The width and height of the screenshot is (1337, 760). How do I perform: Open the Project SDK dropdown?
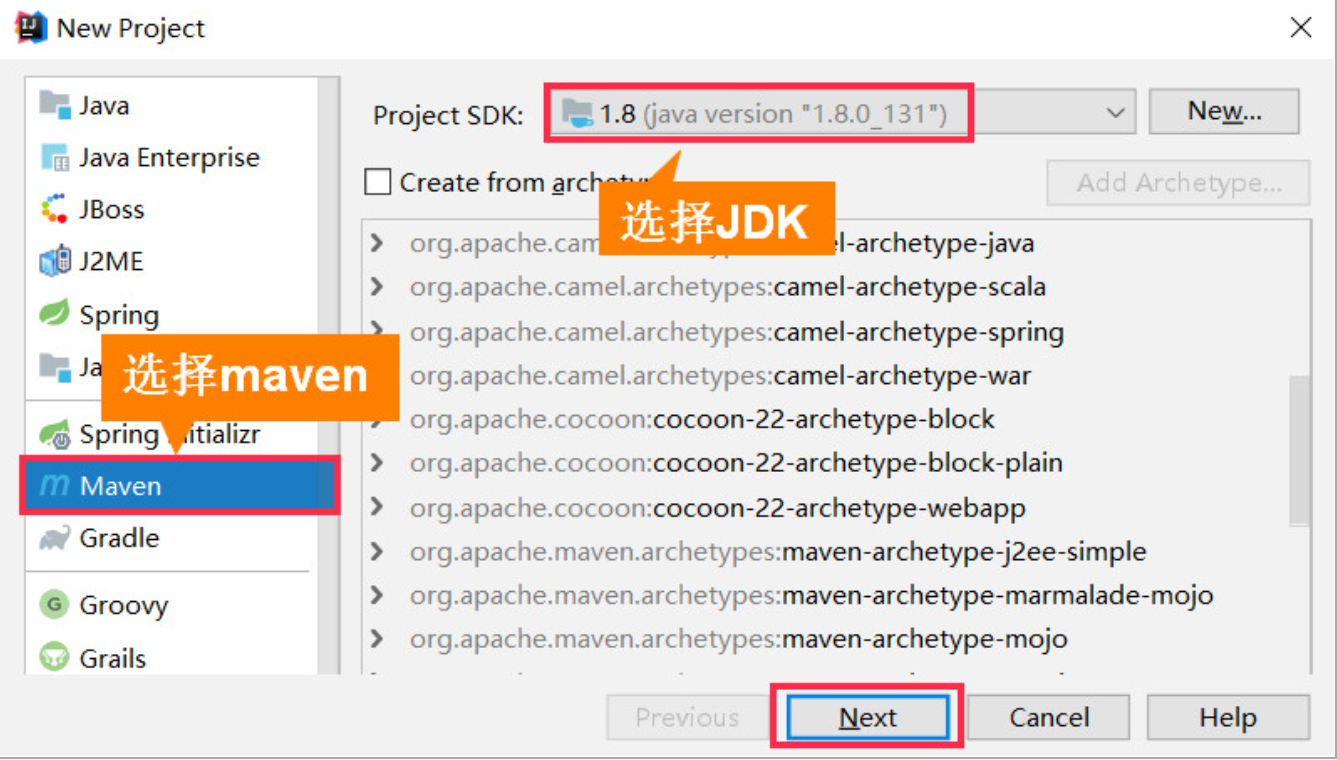840,113
